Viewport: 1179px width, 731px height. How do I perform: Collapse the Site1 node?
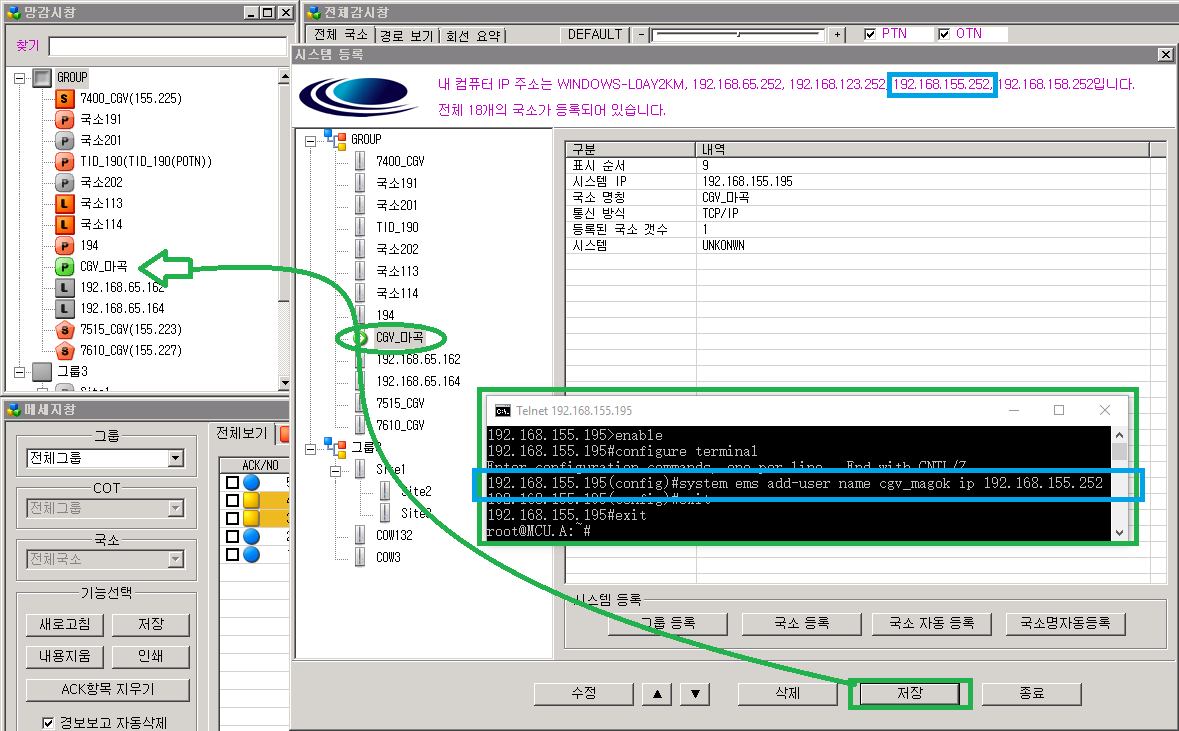pyautogui.click(x=336, y=471)
